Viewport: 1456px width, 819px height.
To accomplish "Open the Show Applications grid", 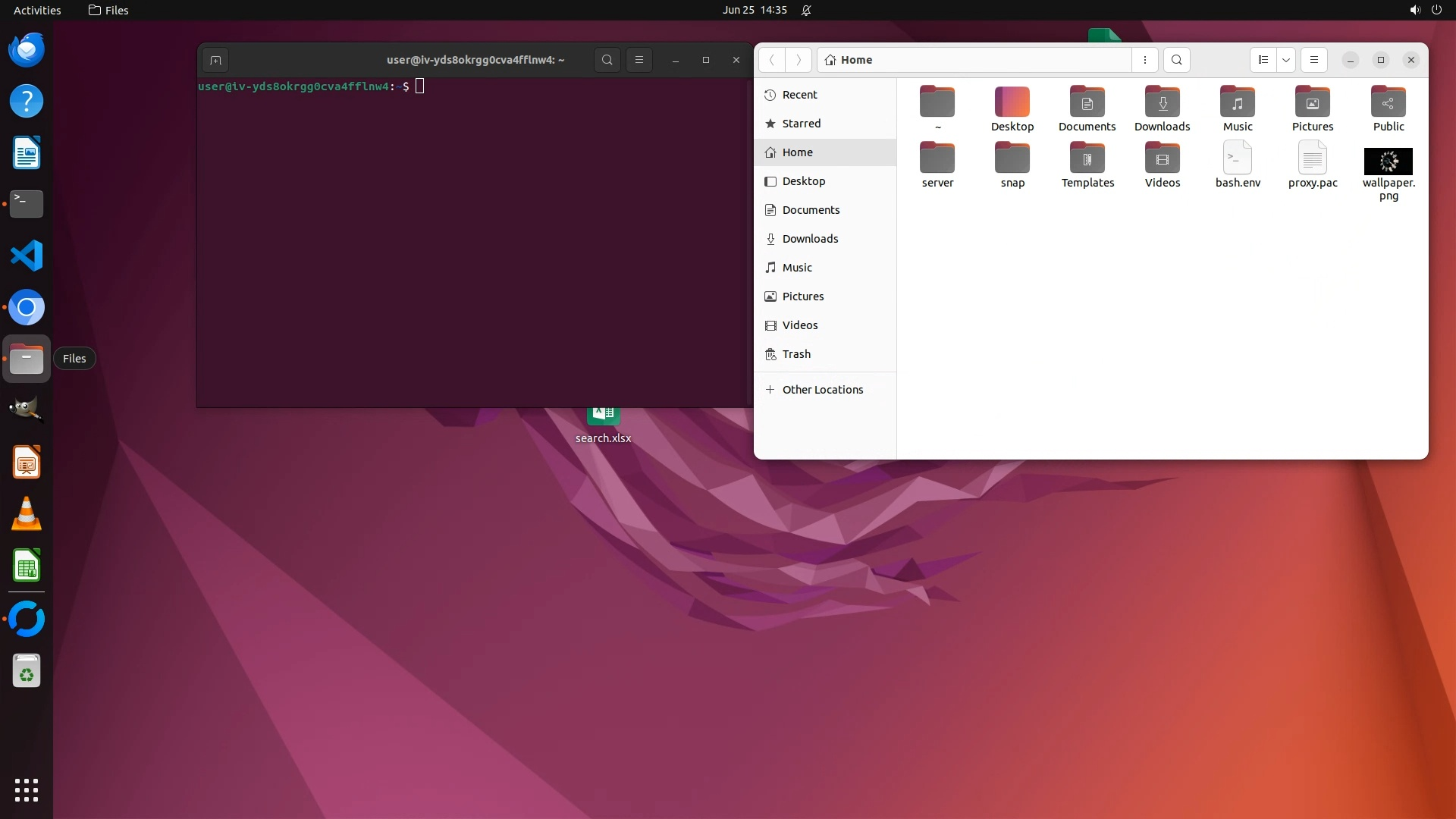I will tap(27, 789).
